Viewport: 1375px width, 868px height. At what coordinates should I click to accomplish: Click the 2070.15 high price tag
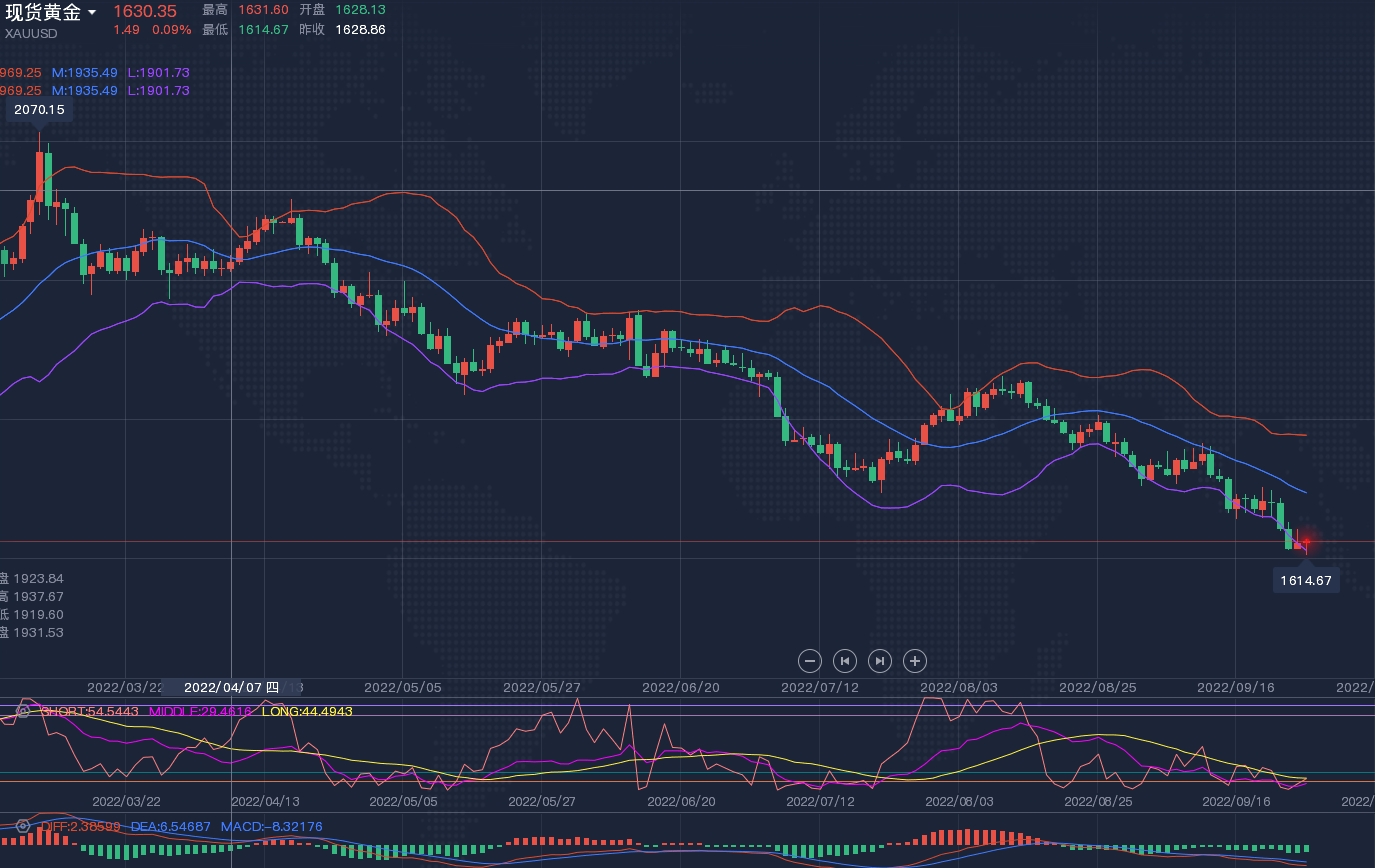40,110
